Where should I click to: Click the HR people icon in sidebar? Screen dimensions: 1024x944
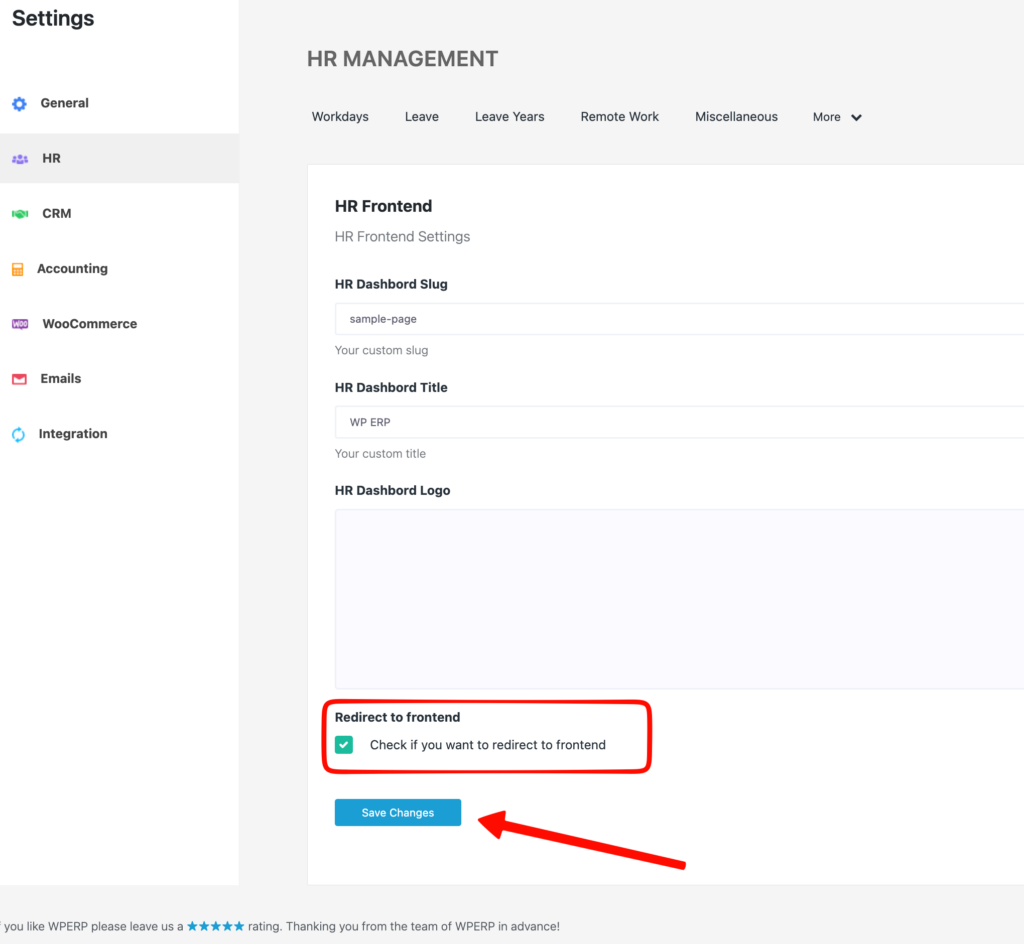coord(19,159)
